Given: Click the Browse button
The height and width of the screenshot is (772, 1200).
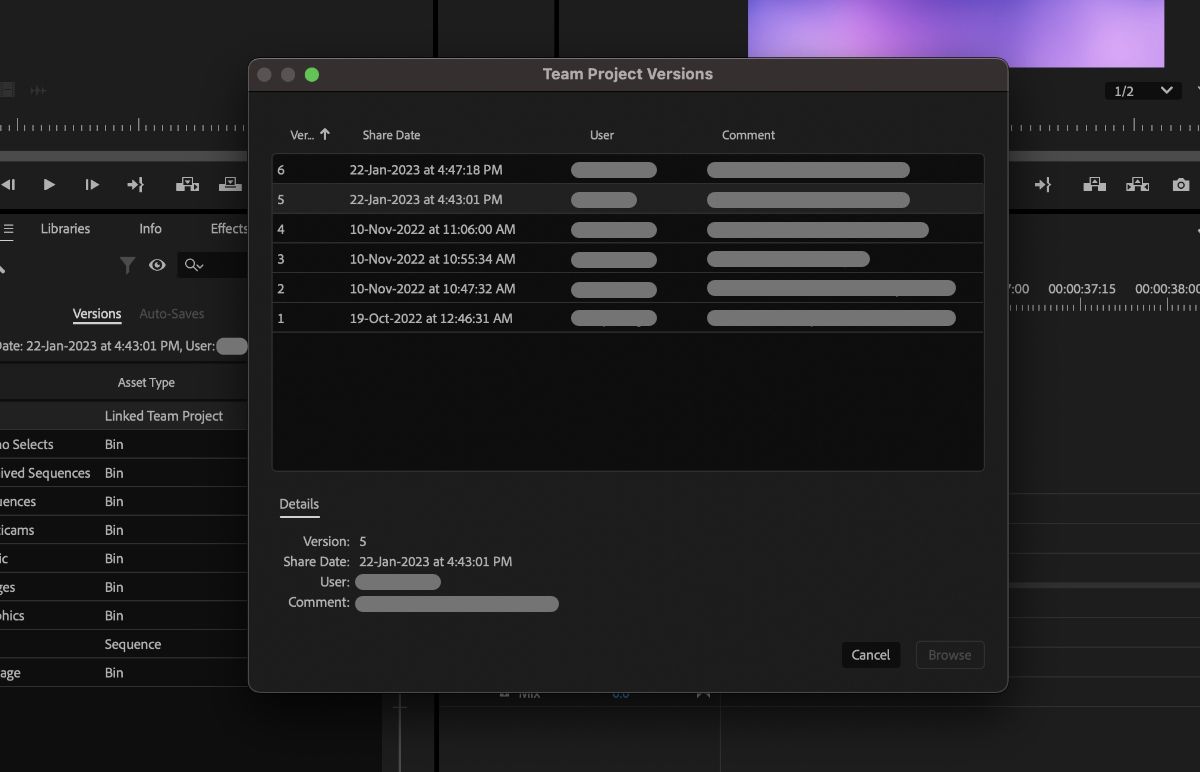Looking at the screenshot, I should pos(949,655).
